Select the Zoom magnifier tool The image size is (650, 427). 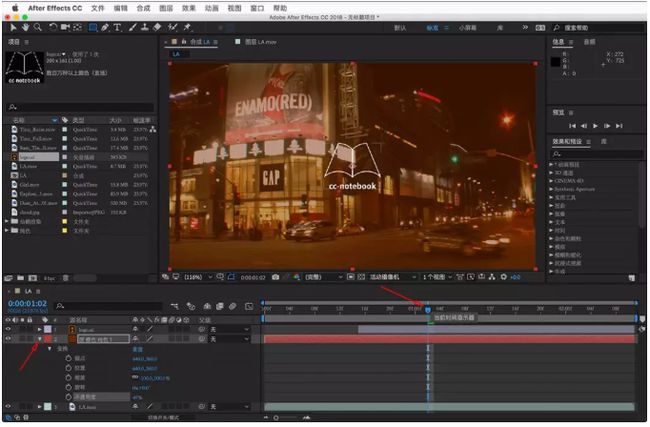coord(38,27)
